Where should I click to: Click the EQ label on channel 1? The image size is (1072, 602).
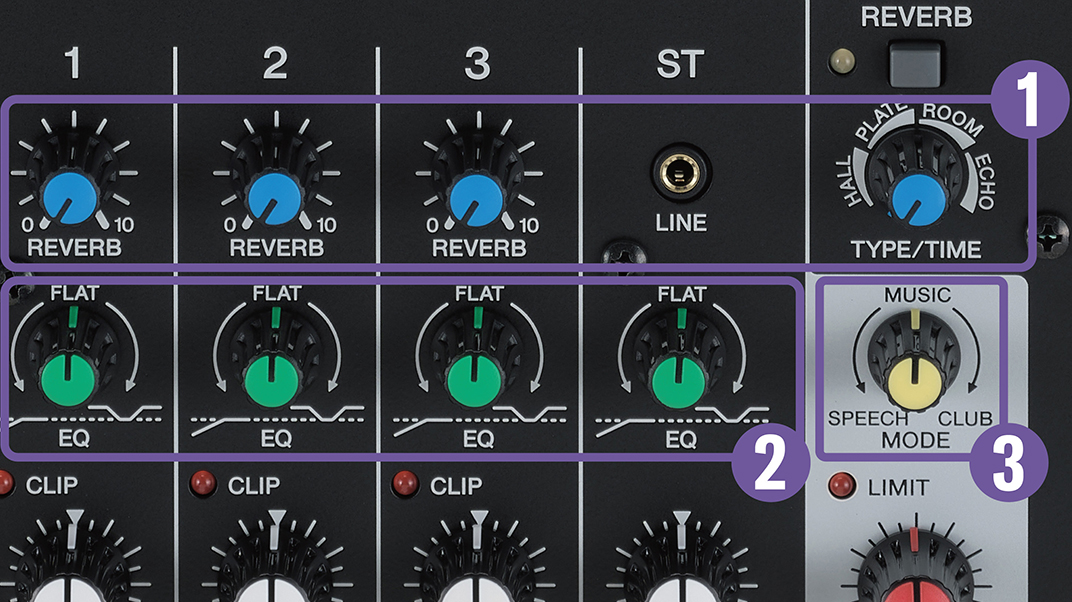pos(73,439)
